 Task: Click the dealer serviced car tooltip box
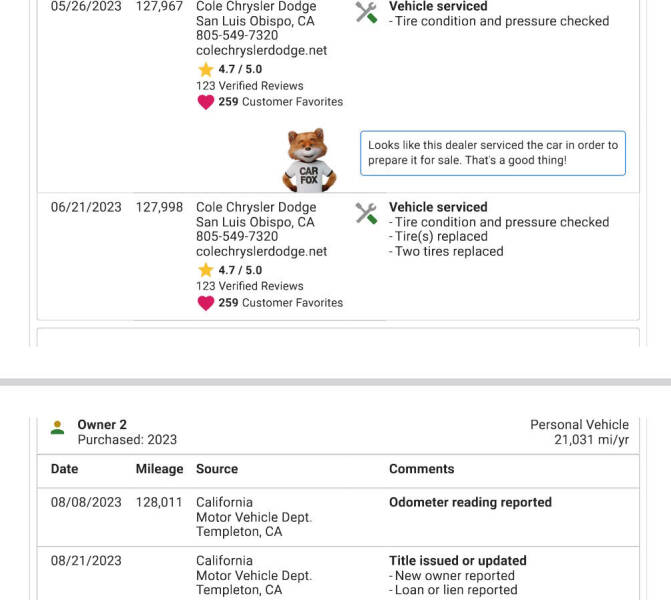492,153
